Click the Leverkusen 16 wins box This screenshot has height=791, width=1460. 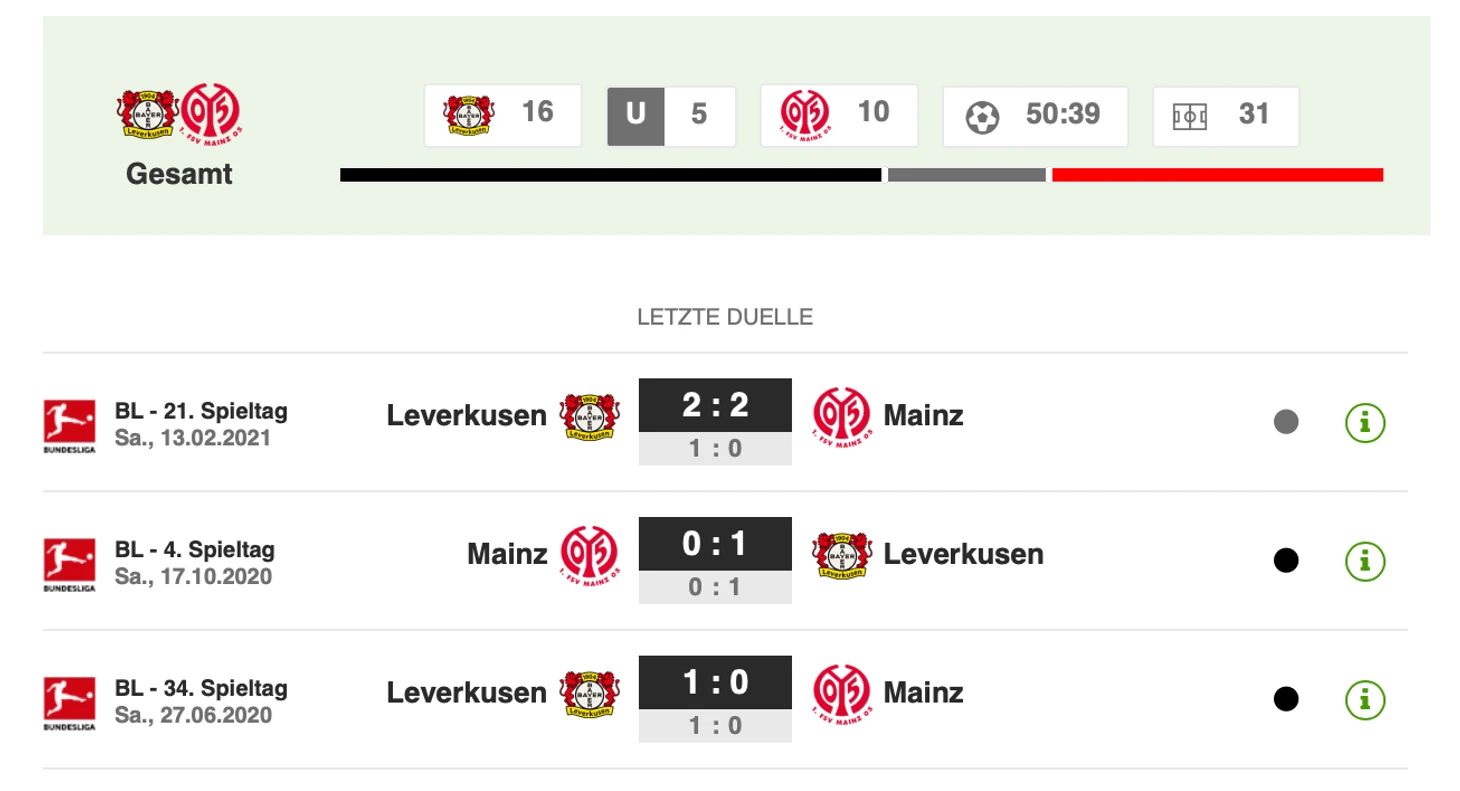coord(502,116)
